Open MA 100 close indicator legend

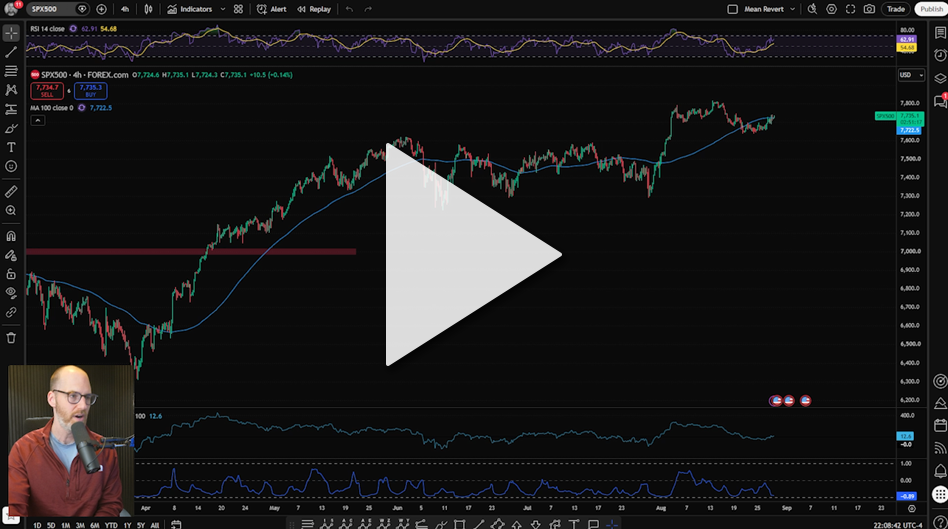51,108
